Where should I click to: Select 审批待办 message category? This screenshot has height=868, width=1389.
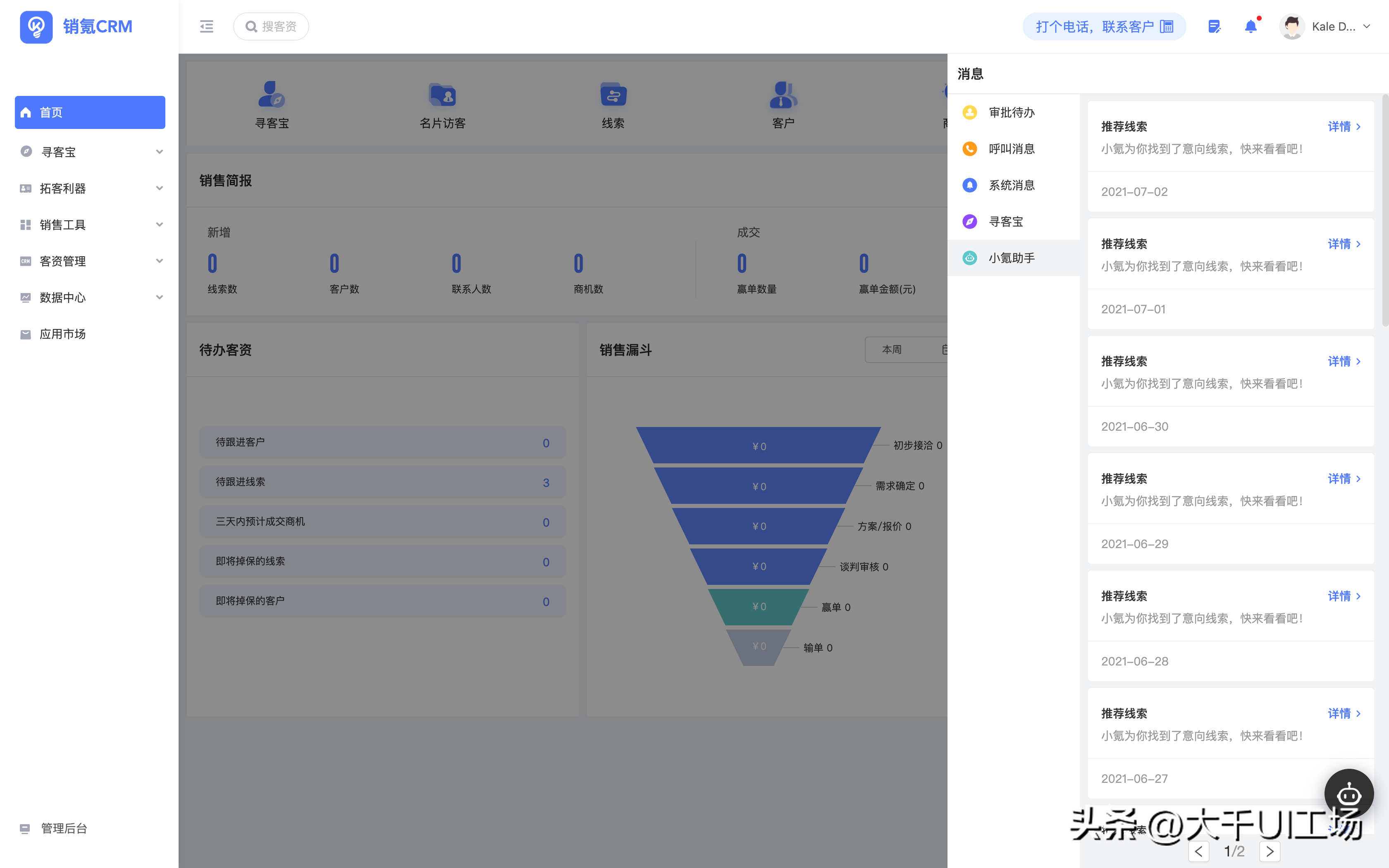click(x=1011, y=112)
